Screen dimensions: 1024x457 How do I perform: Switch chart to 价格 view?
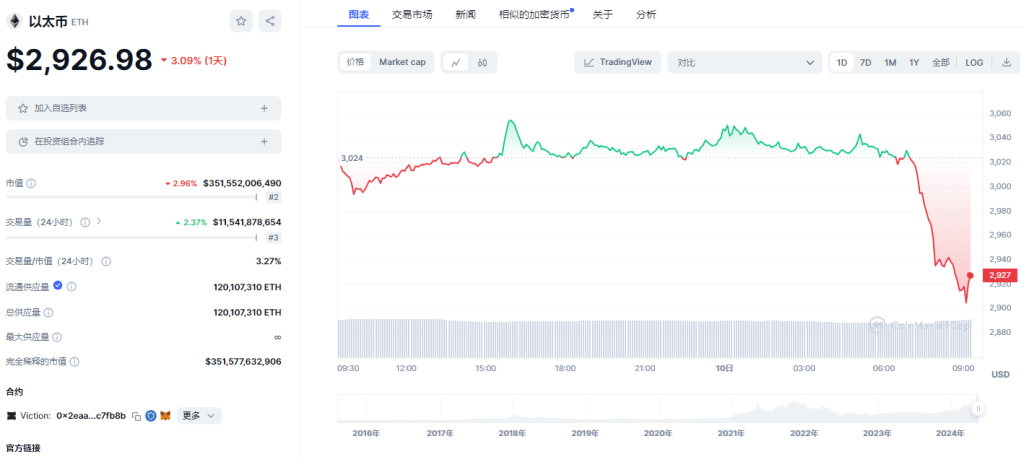click(355, 62)
